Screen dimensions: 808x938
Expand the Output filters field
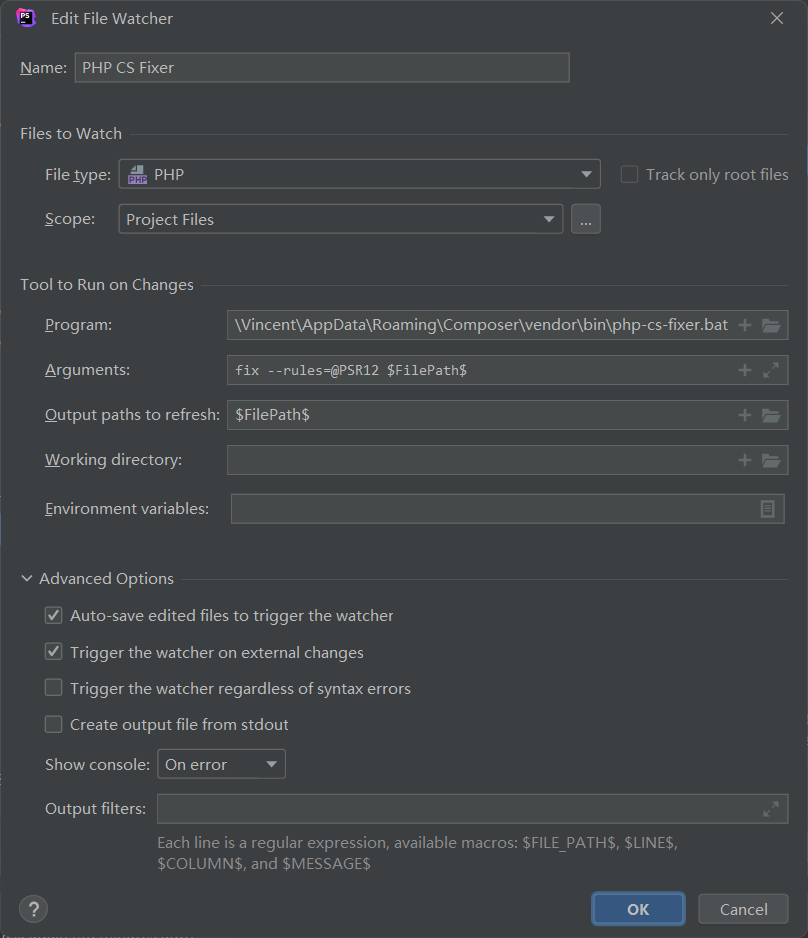[x=771, y=809]
